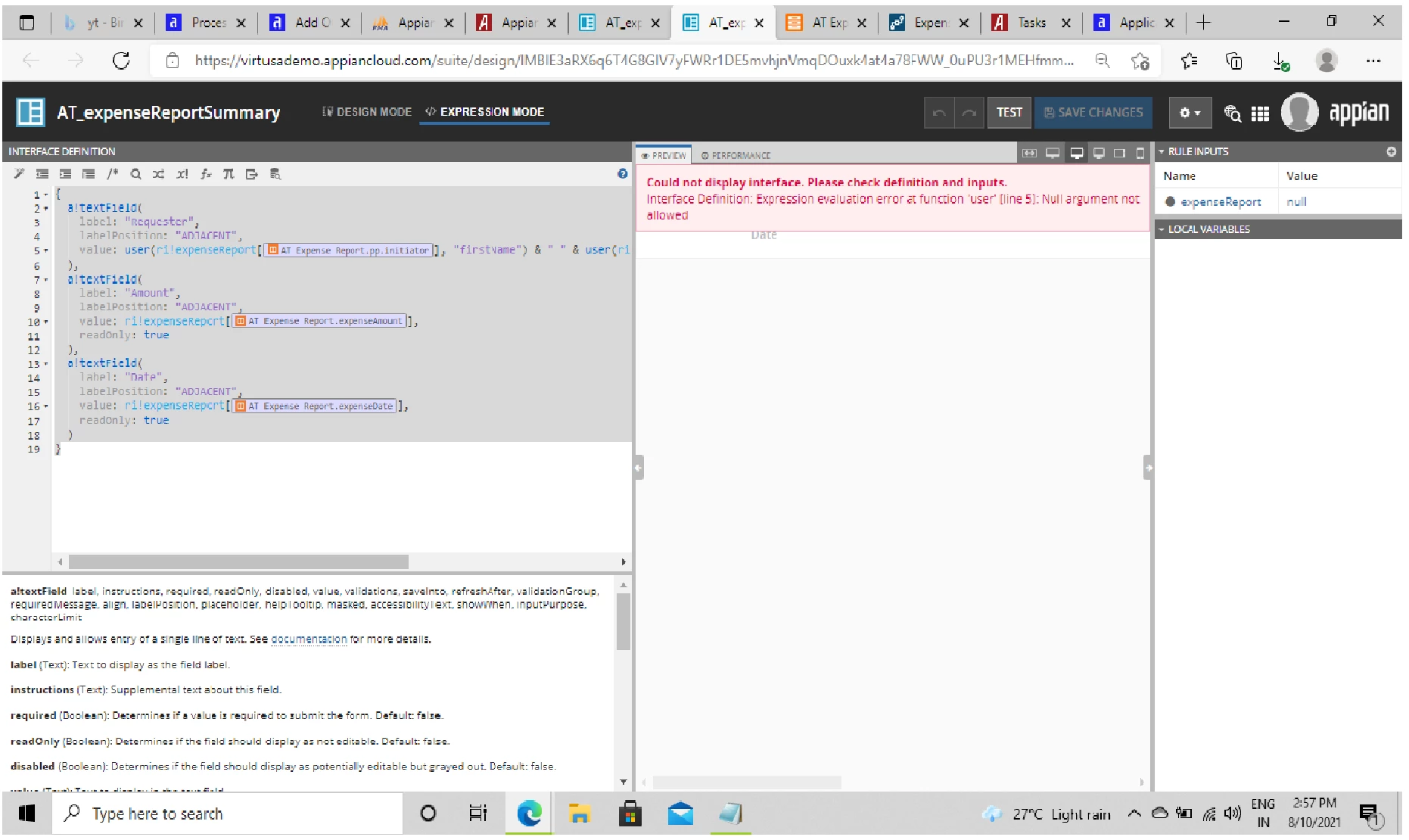Click the browser address bar
Image resolution: width=1409 pixels, height=840 pixels.
click(634, 61)
